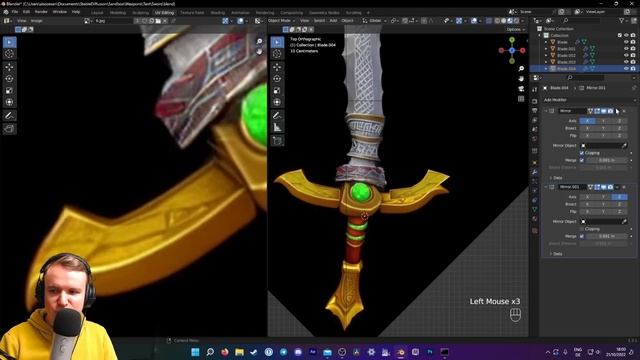
Task: Enable Clipping on the Mirror.001 modifier
Action: point(582,229)
